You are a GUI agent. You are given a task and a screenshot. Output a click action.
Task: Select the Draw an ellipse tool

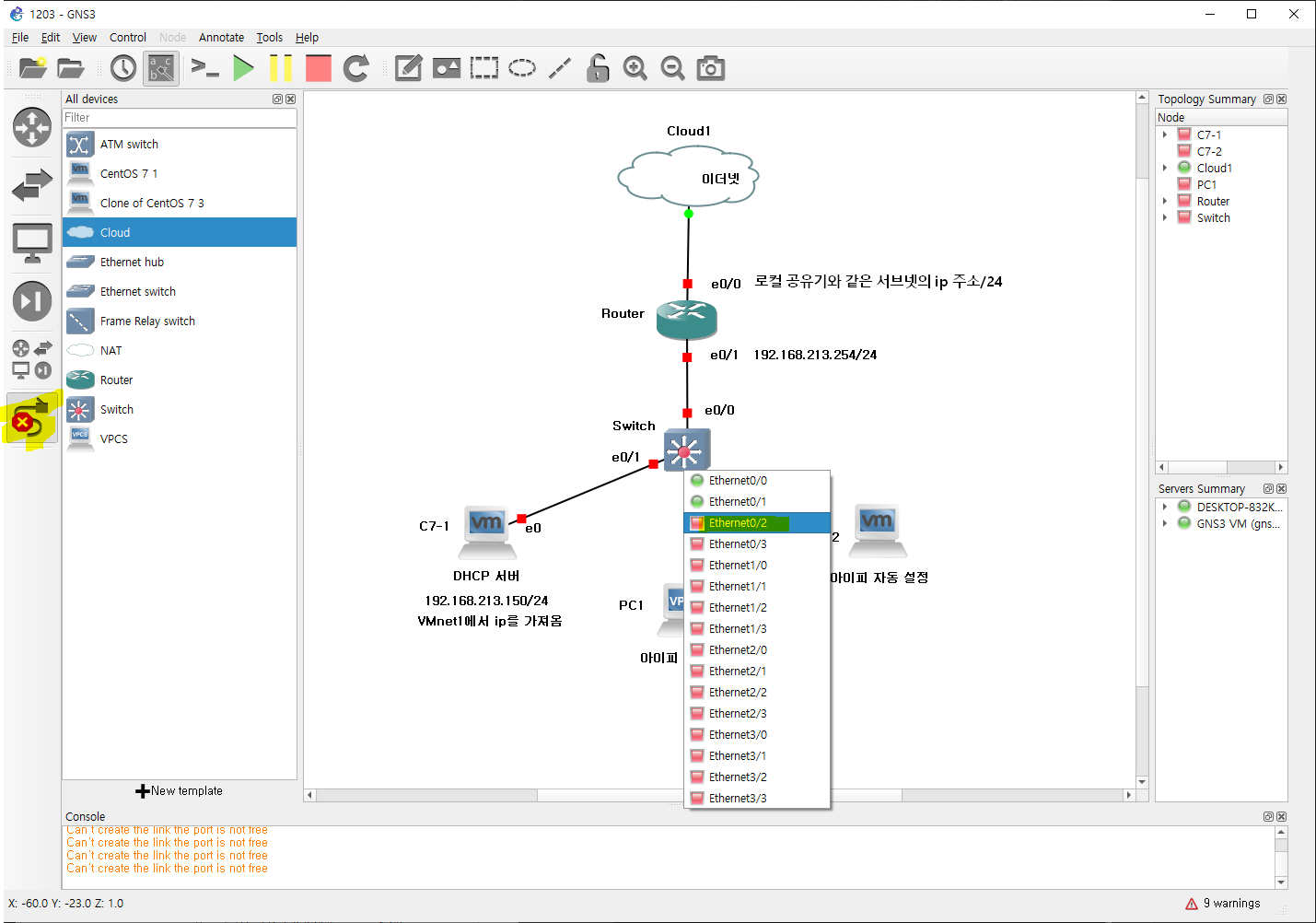pyautogui.click(x=522, y=68)
